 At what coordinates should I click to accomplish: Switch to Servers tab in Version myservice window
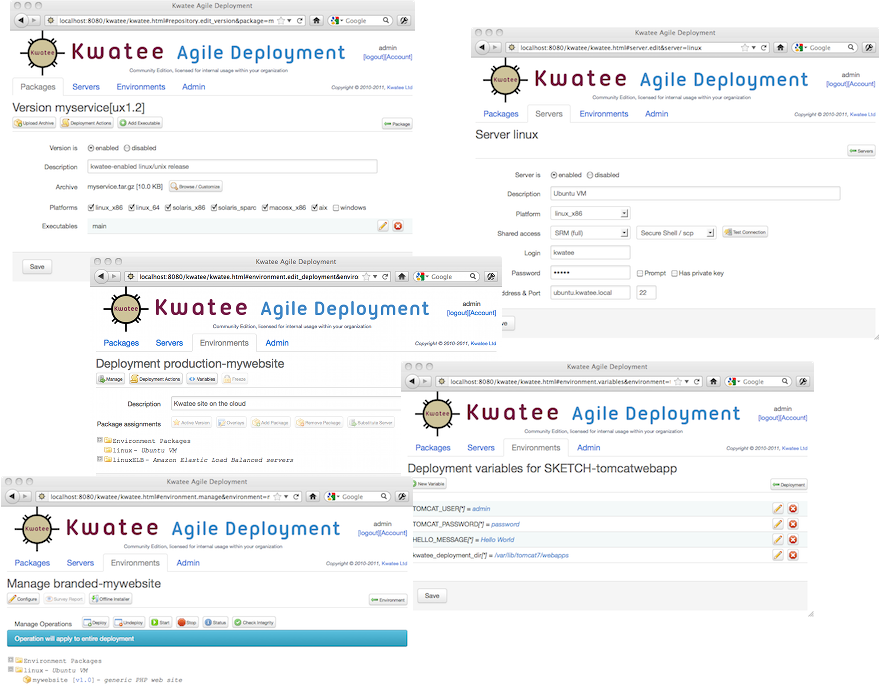[86, 87]
